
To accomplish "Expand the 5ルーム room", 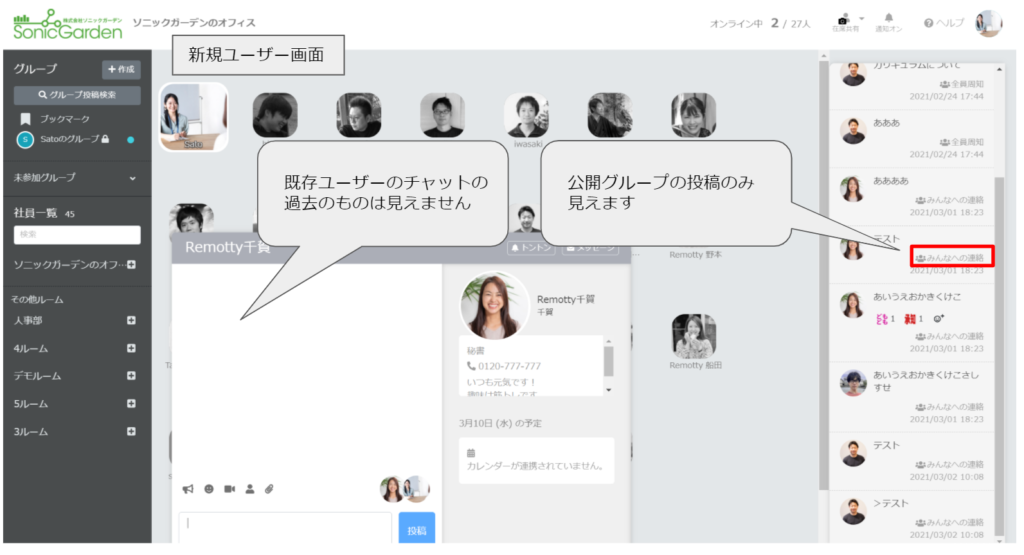I will [131, 404].
